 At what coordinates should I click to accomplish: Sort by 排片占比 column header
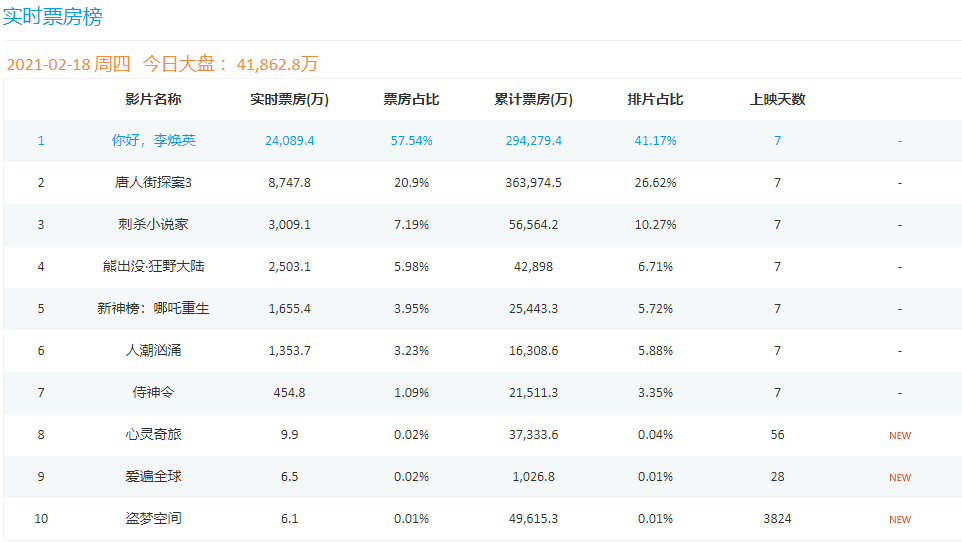pos(655,99)
